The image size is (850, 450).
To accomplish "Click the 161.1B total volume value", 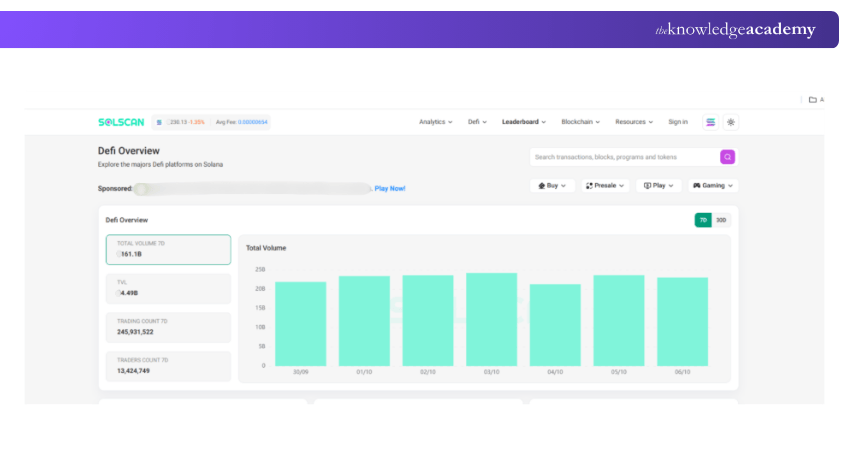I will point(131,254).
